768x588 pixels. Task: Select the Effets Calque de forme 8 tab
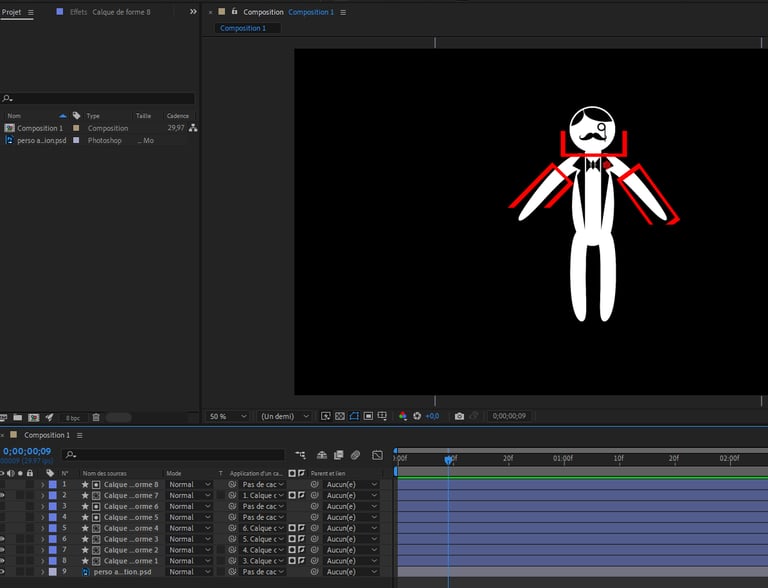click(x=110, y=12)
